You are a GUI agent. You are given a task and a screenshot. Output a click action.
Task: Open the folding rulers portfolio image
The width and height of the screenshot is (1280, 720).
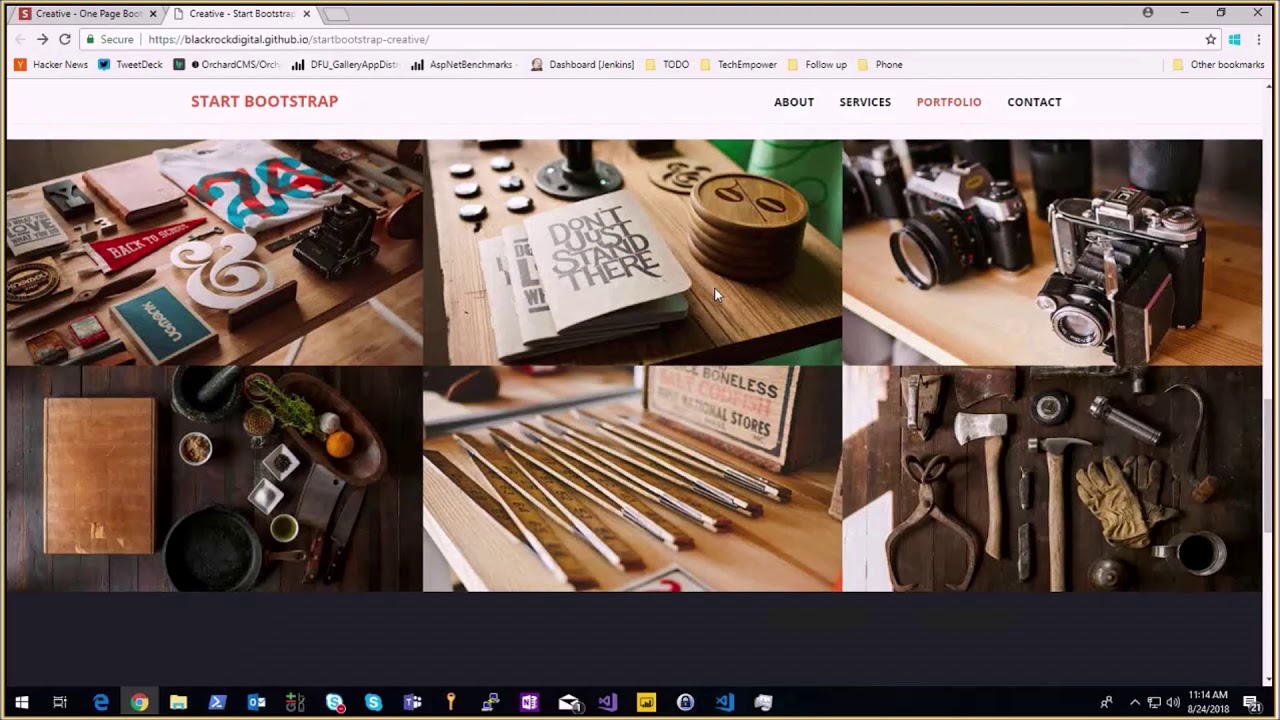click(x=632, y=479)
